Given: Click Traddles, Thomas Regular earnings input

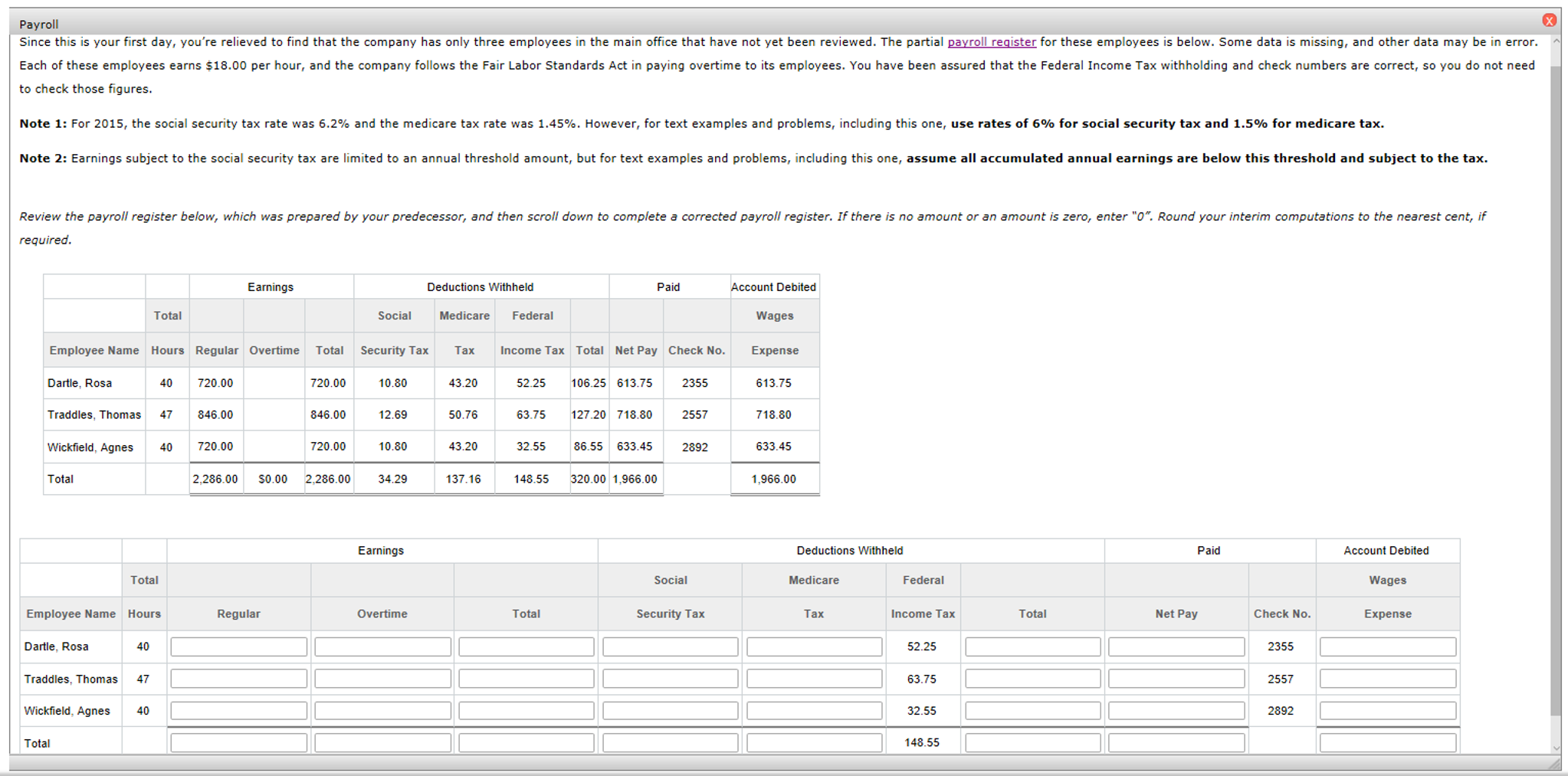Looking at the screenshot, I should 238,679.
